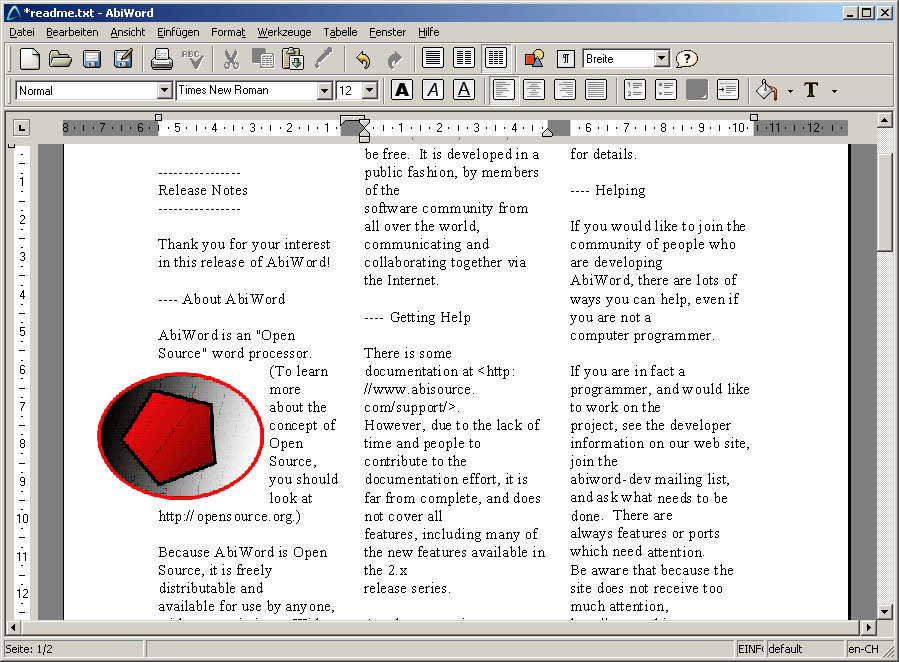Open the text color dropdown arrow
The height and width of the screenshot is (662, 899).
click(834, 91)
